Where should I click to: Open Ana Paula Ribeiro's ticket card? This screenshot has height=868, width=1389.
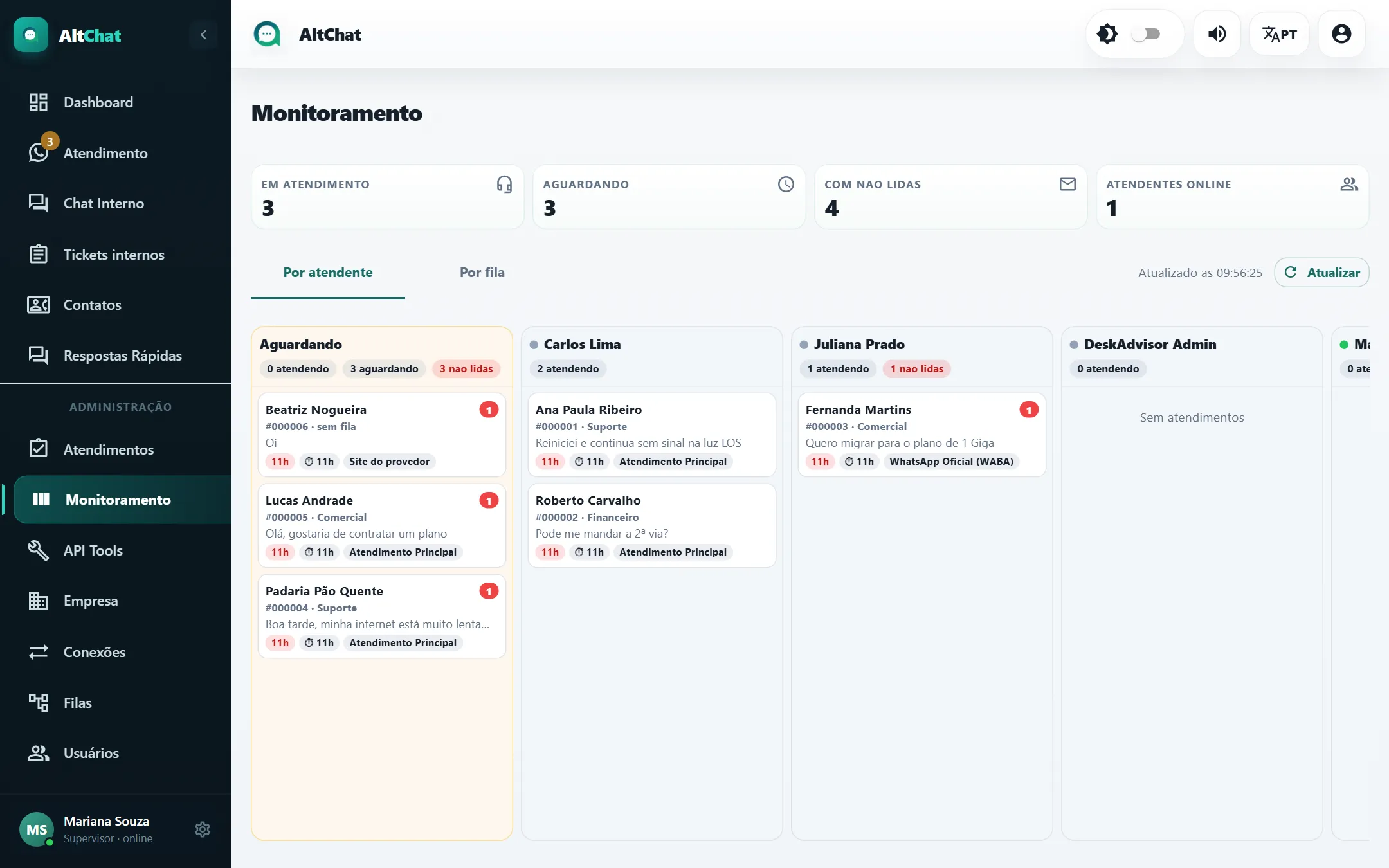pyautogui.click(x=652, y=435)
